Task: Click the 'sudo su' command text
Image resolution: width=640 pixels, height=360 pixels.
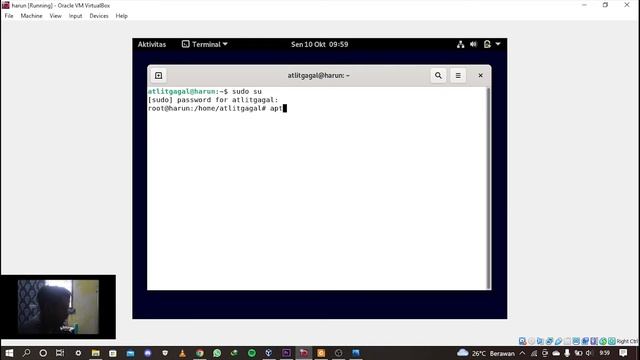Action: 247,91
